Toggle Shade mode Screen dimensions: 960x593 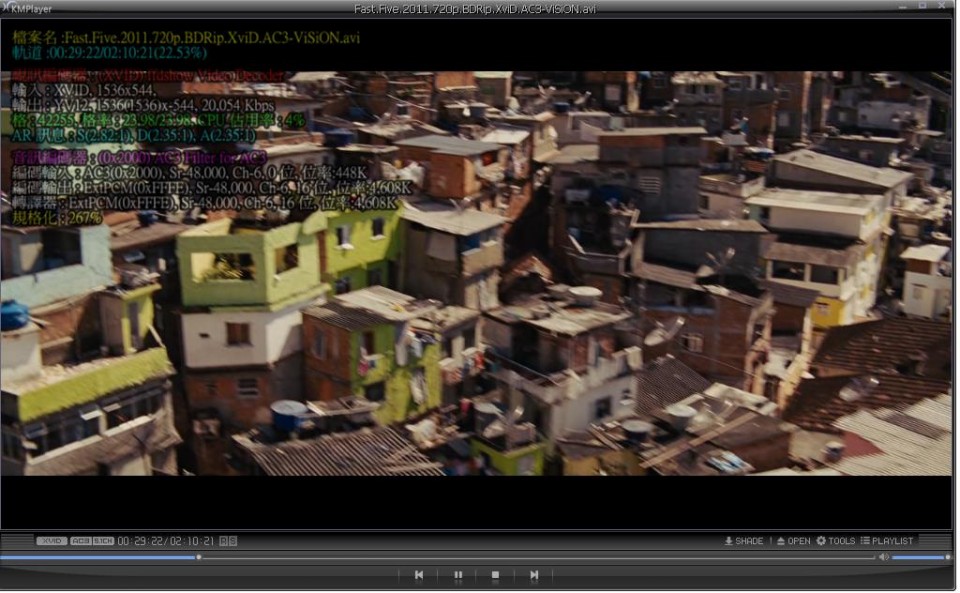click(743, 541)
